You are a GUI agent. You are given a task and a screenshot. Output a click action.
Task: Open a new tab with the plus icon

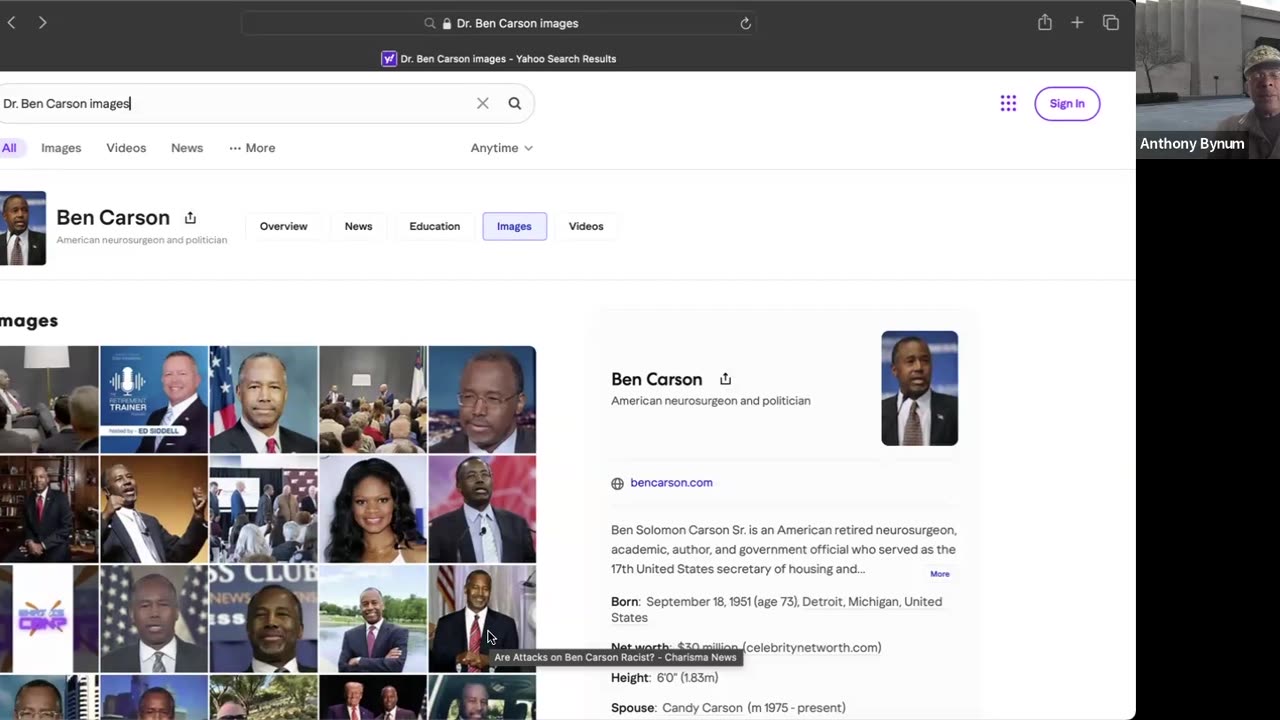pos(1077,22)
